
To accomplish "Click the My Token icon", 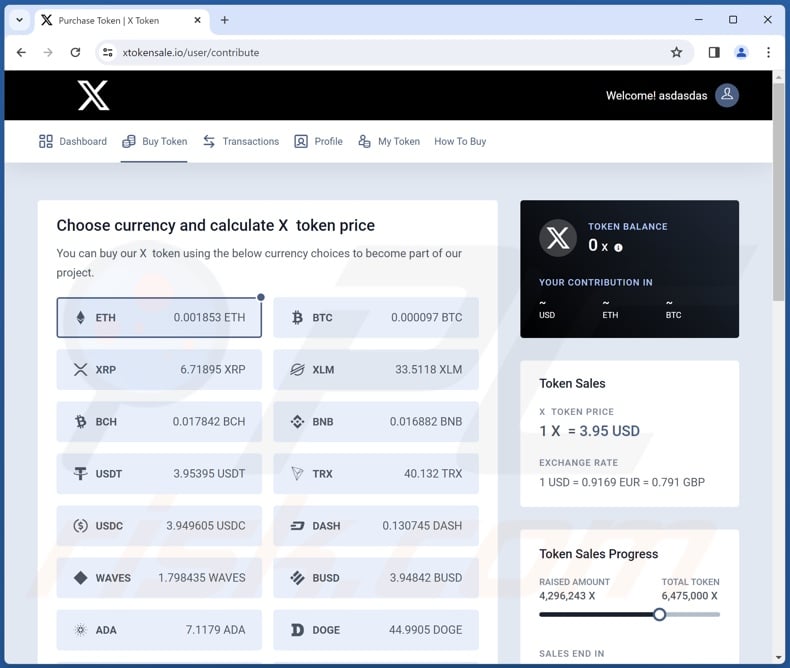I will [x=364, y=141].
